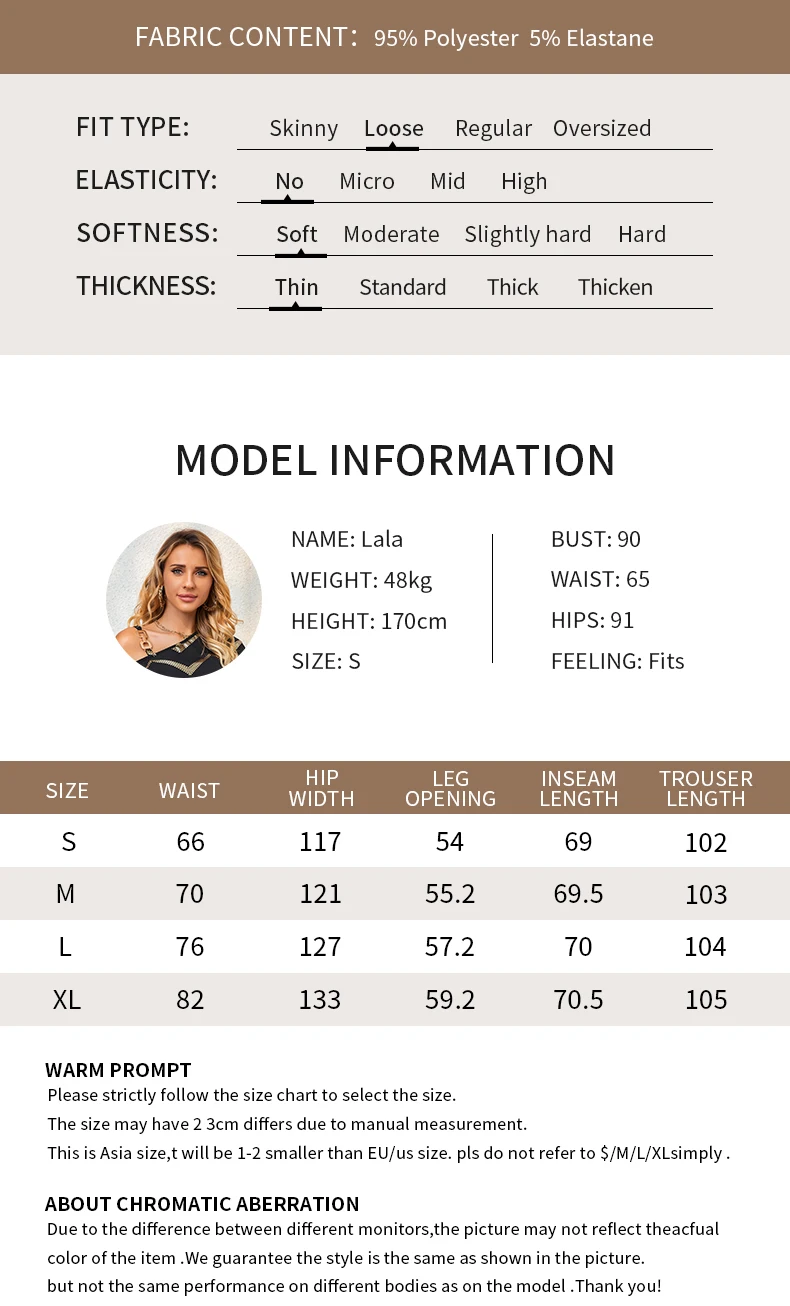Click the FABRIC CONTENT banner text
The image size is (790, 1306).
pos(394,38)
